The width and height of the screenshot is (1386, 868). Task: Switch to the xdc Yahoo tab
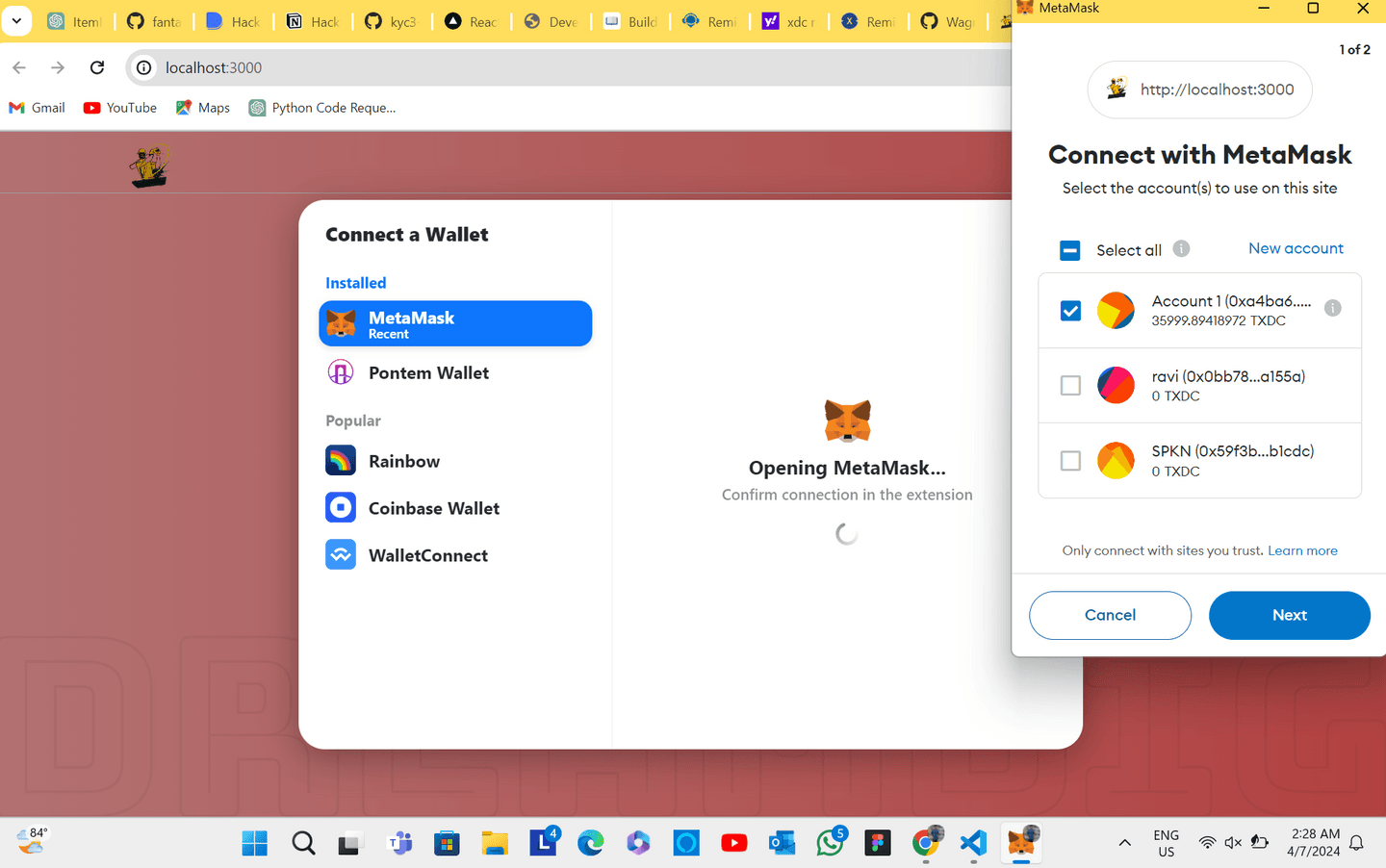tap(789, 21)
